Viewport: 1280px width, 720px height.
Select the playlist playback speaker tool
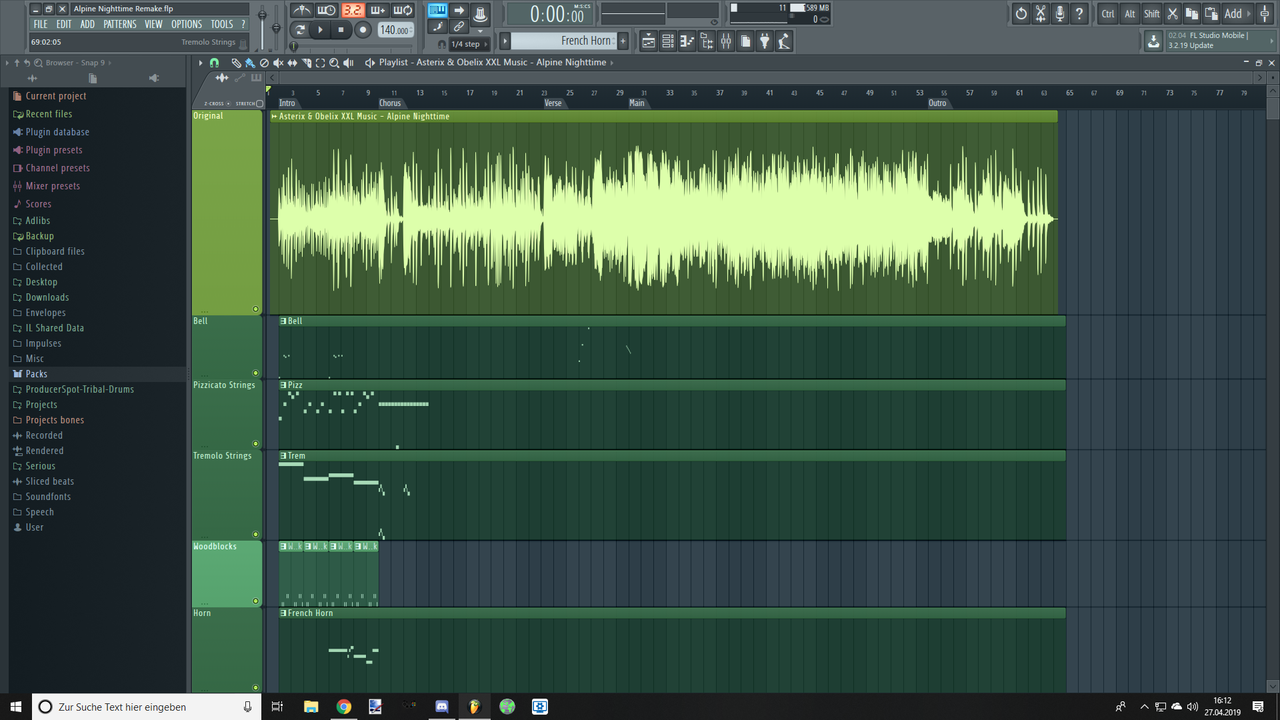[348, 62]
